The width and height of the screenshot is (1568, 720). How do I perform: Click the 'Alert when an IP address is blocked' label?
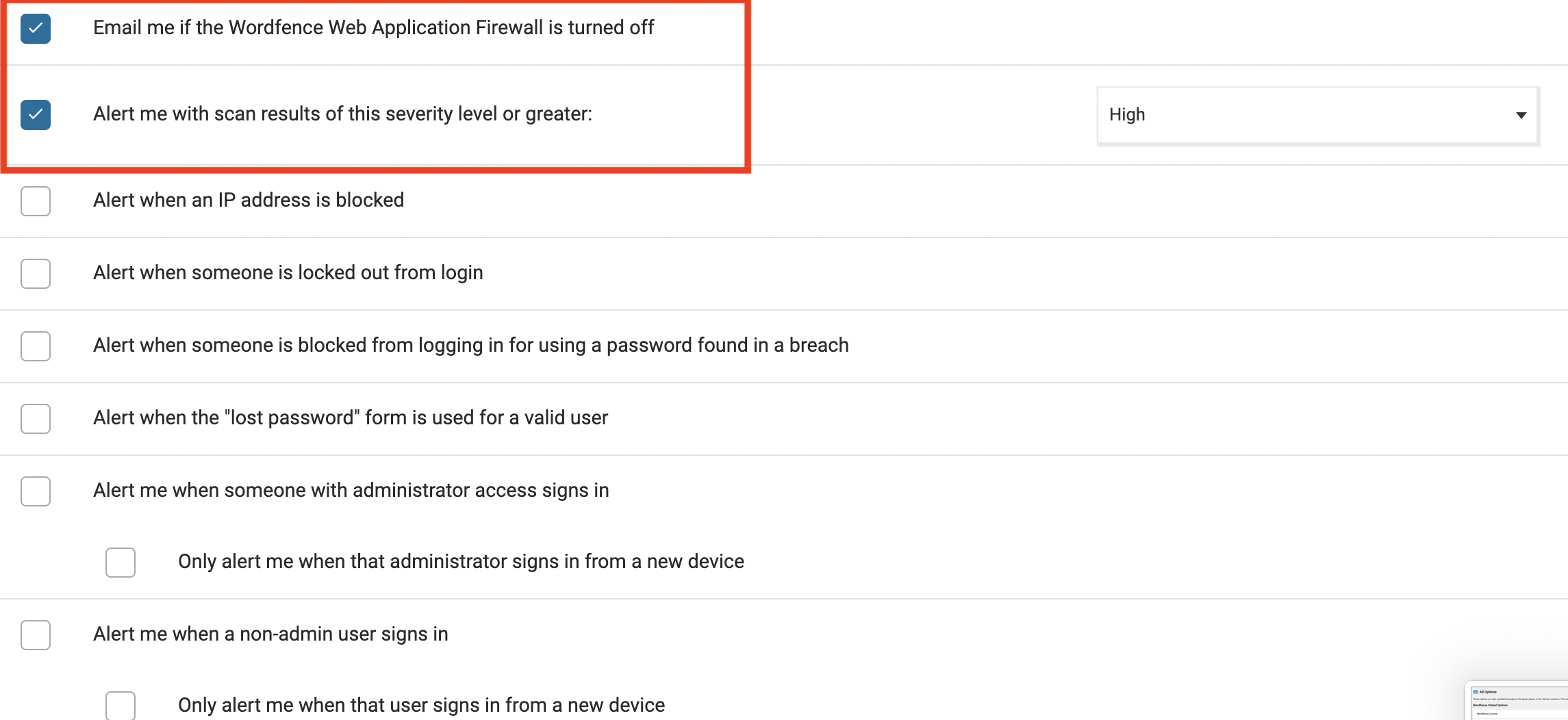(x=249, y=200)
